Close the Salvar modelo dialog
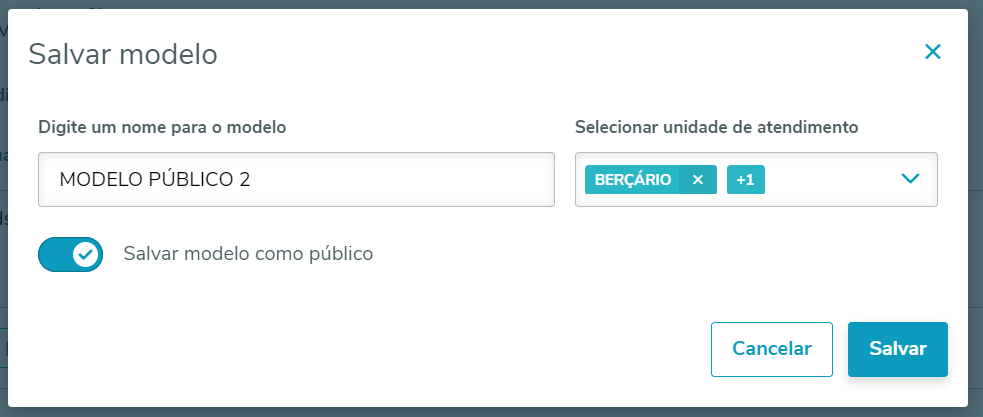 [933, 52]
